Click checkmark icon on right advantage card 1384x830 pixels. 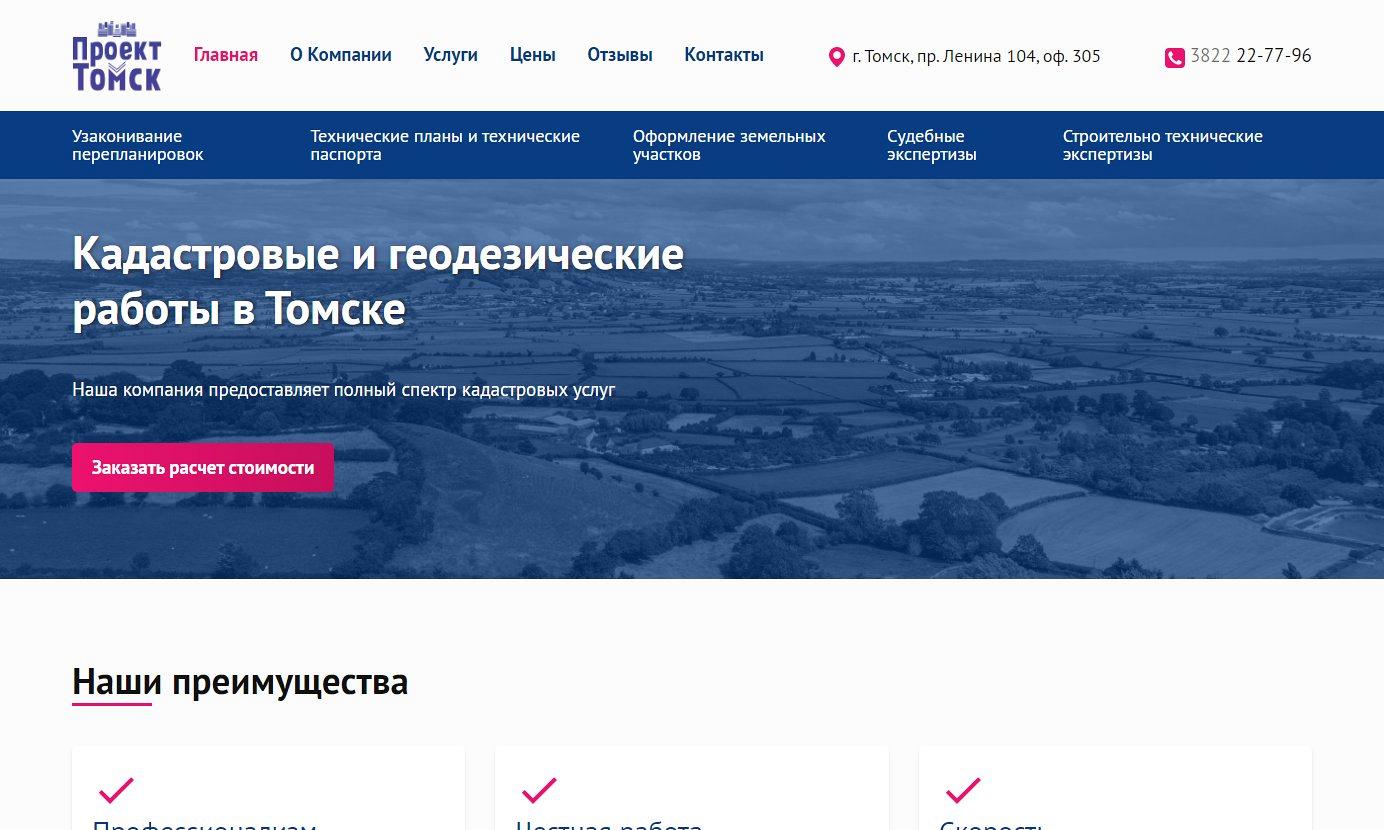point(962,790)
